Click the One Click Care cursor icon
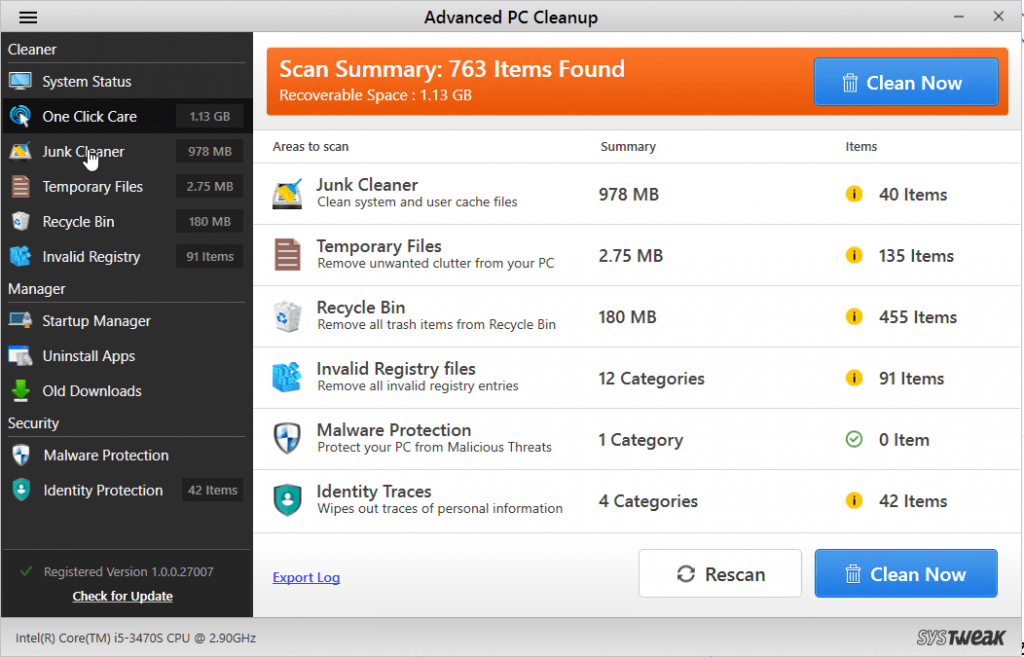This screenshot has height=657, width=1024. pyautogui.click(x=20, y=116)
